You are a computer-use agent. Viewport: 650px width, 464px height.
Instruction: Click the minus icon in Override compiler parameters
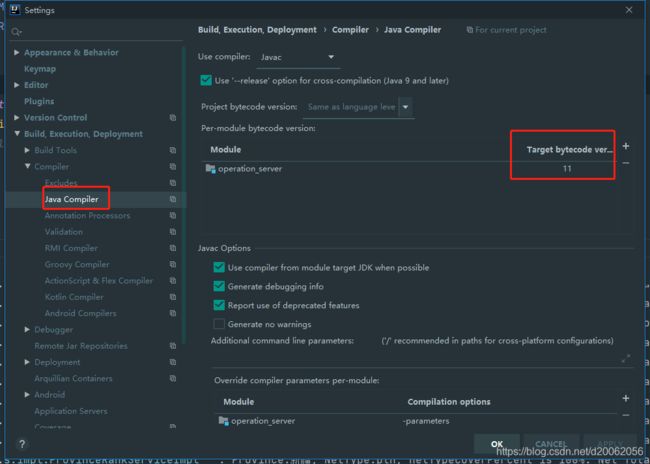click(x=626, y=415)
